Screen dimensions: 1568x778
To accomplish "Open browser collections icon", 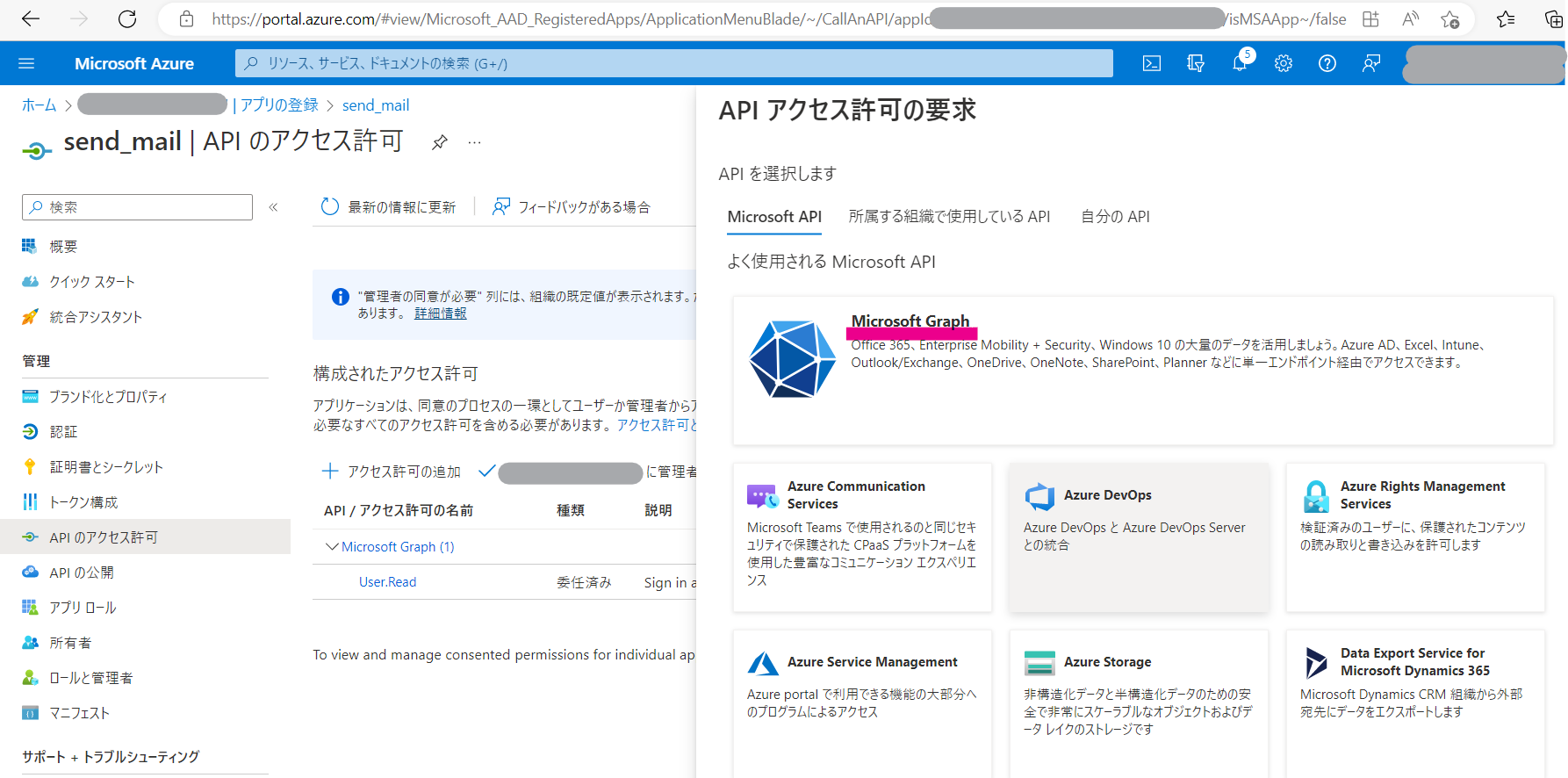I will [x=1552, y=19].
